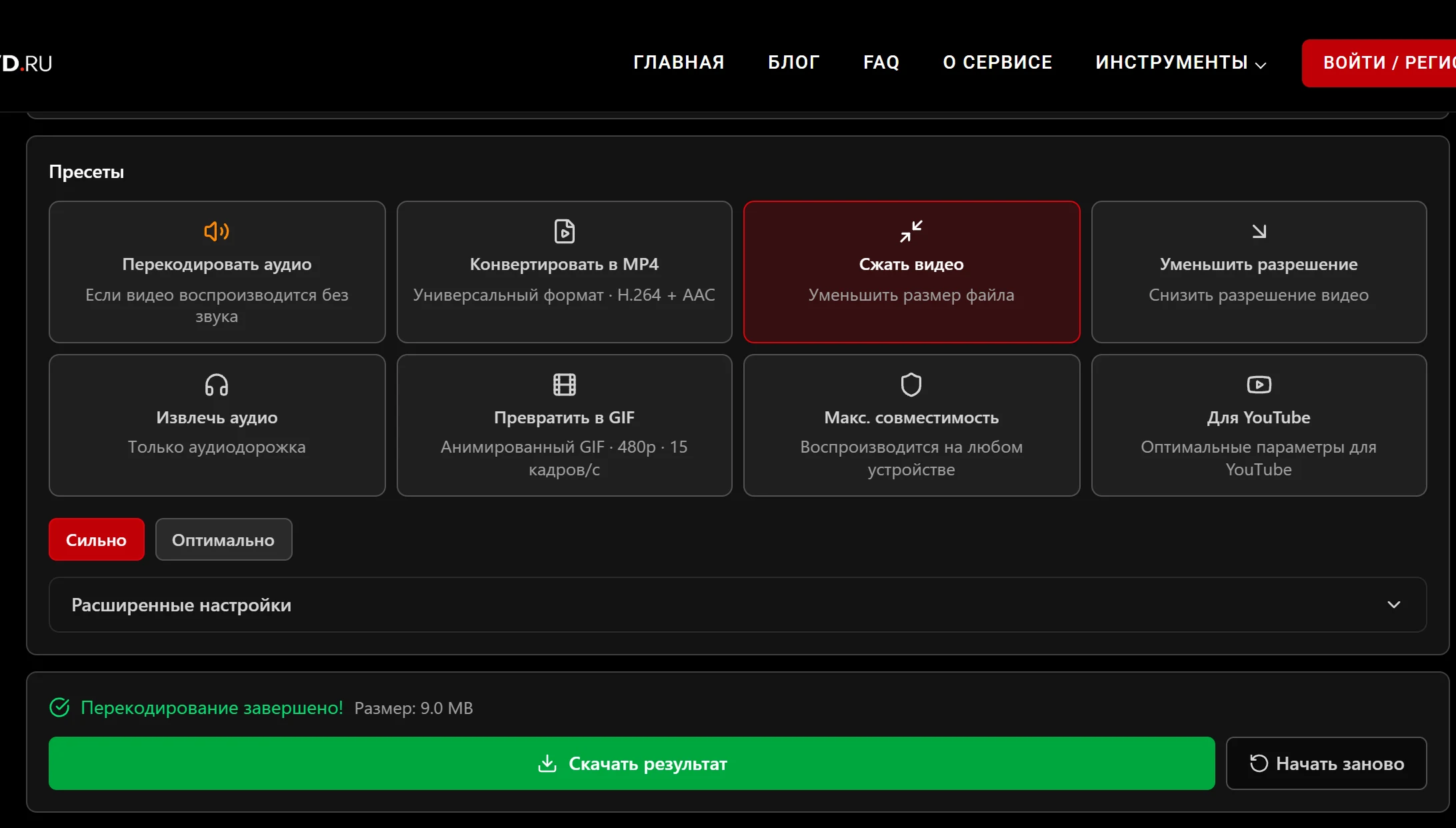The width and height of the screenshot is (1456, 828).
Task: Click the YouTube play icon in Для YouTube
Action: coord(1259,385)
